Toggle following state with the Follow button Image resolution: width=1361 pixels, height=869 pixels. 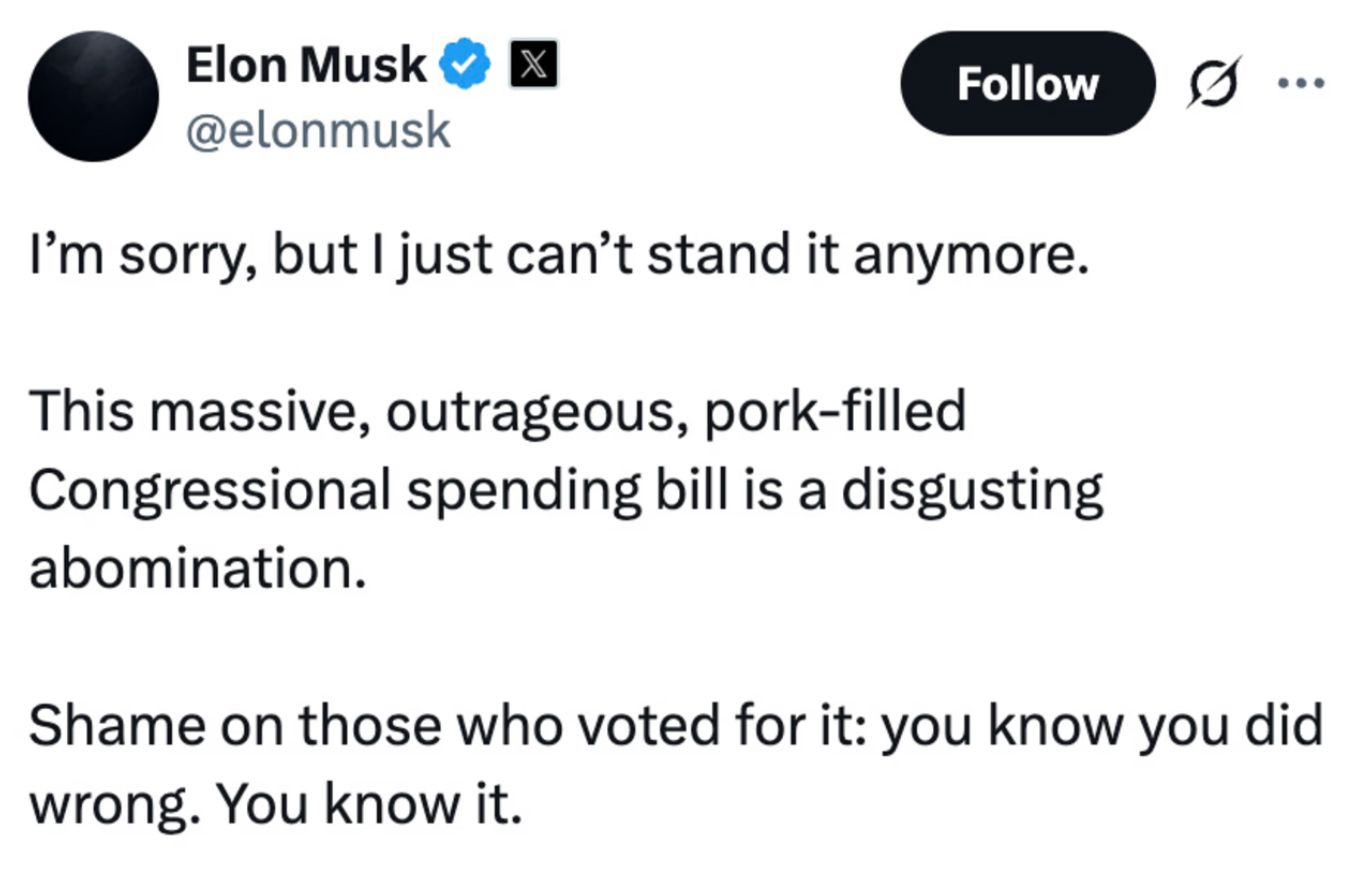[x=1027, y=84]
